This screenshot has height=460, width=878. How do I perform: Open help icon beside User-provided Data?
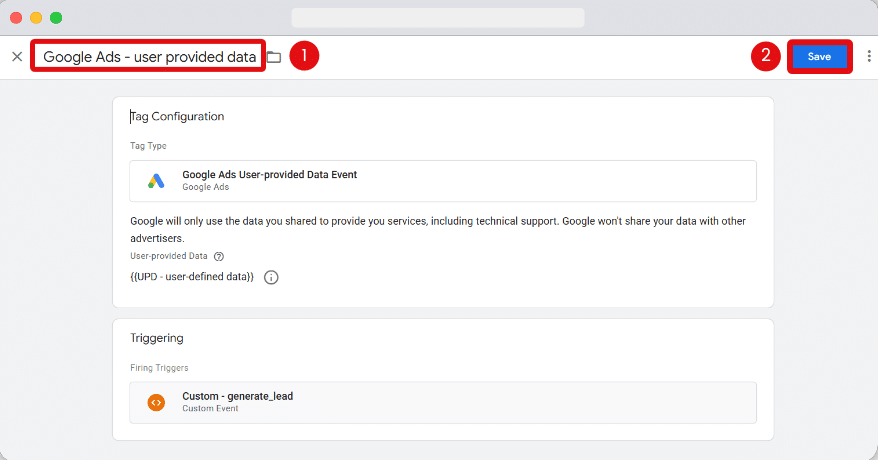(x=219, y=256)
